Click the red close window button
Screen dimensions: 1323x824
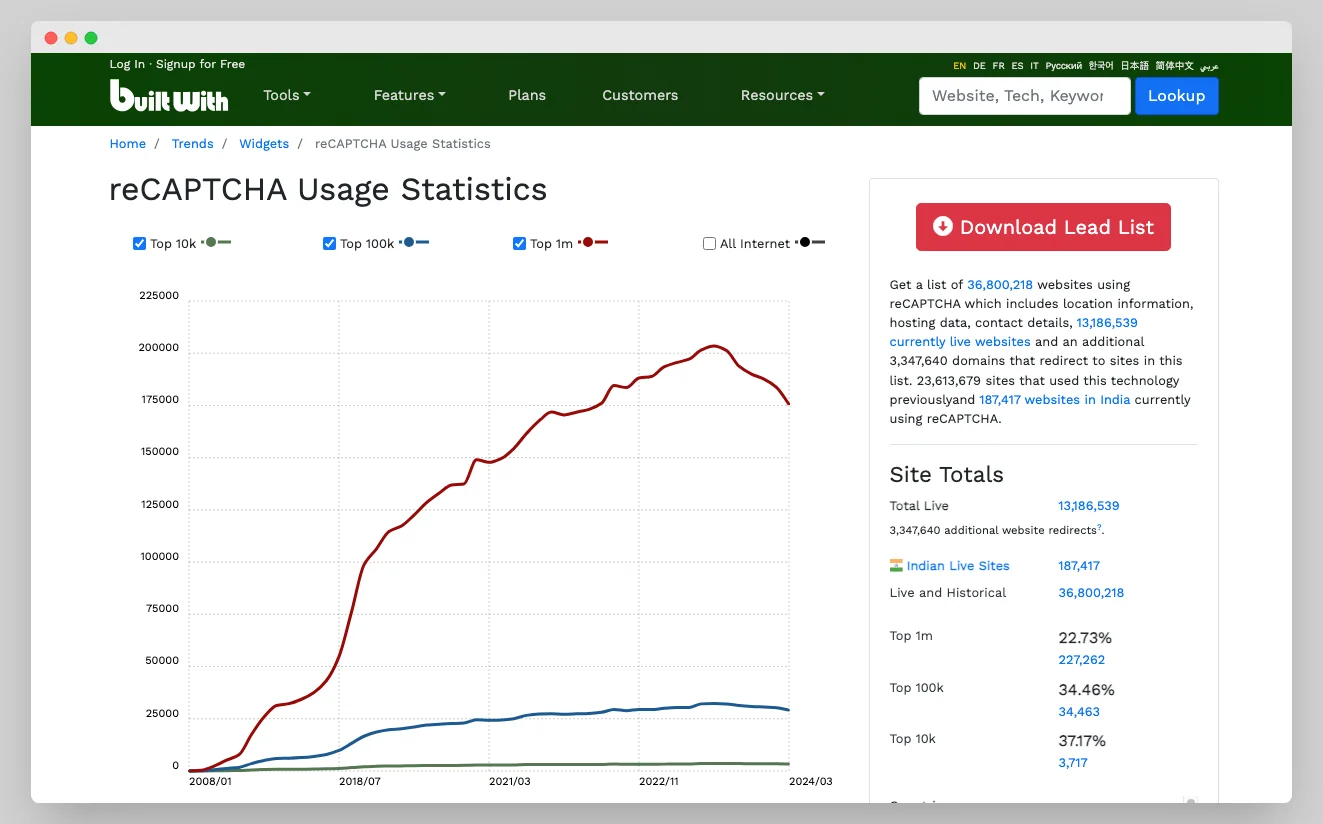[x=51, y=38]
